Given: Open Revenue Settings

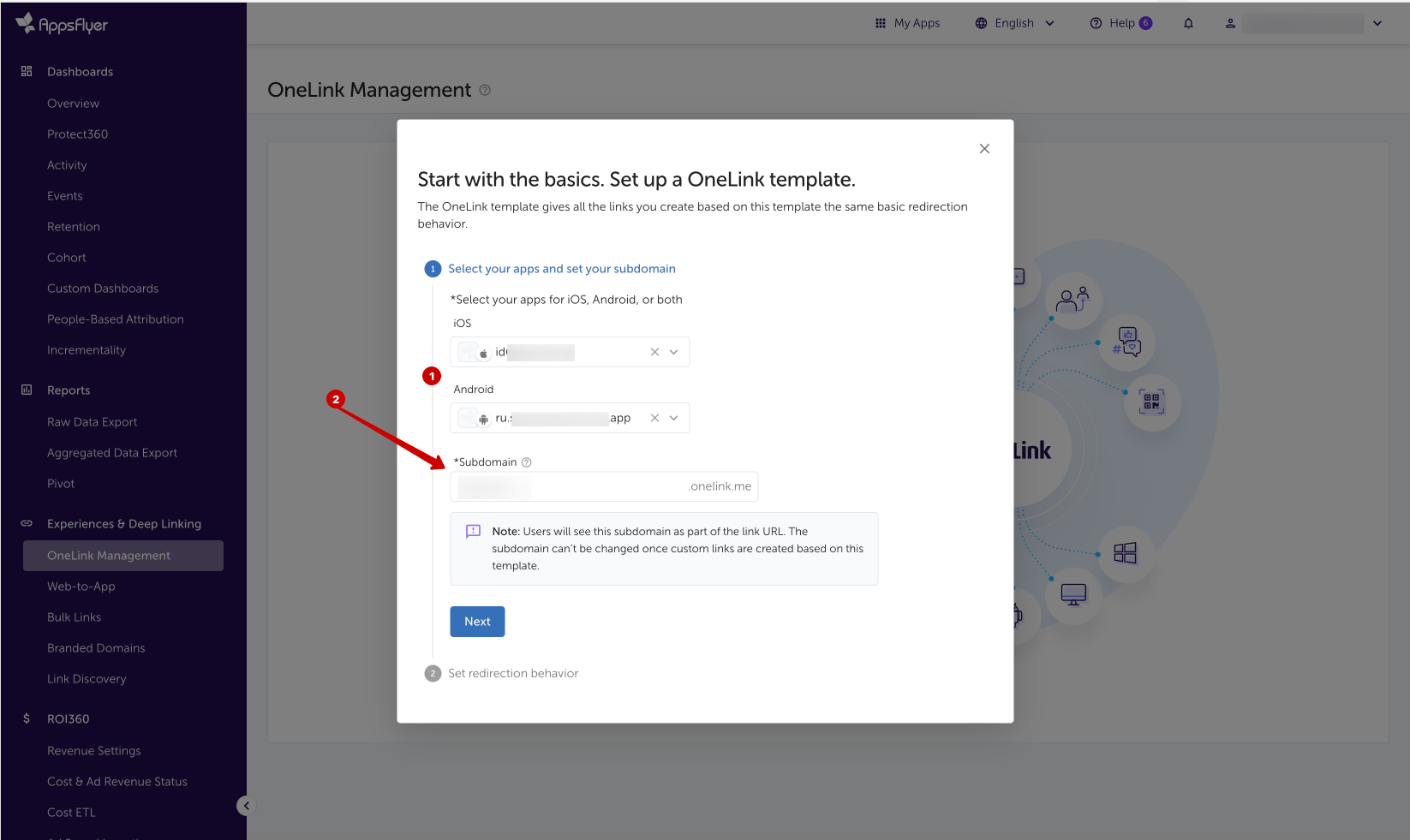Looking at the screenshot, I should click(94, 751).
